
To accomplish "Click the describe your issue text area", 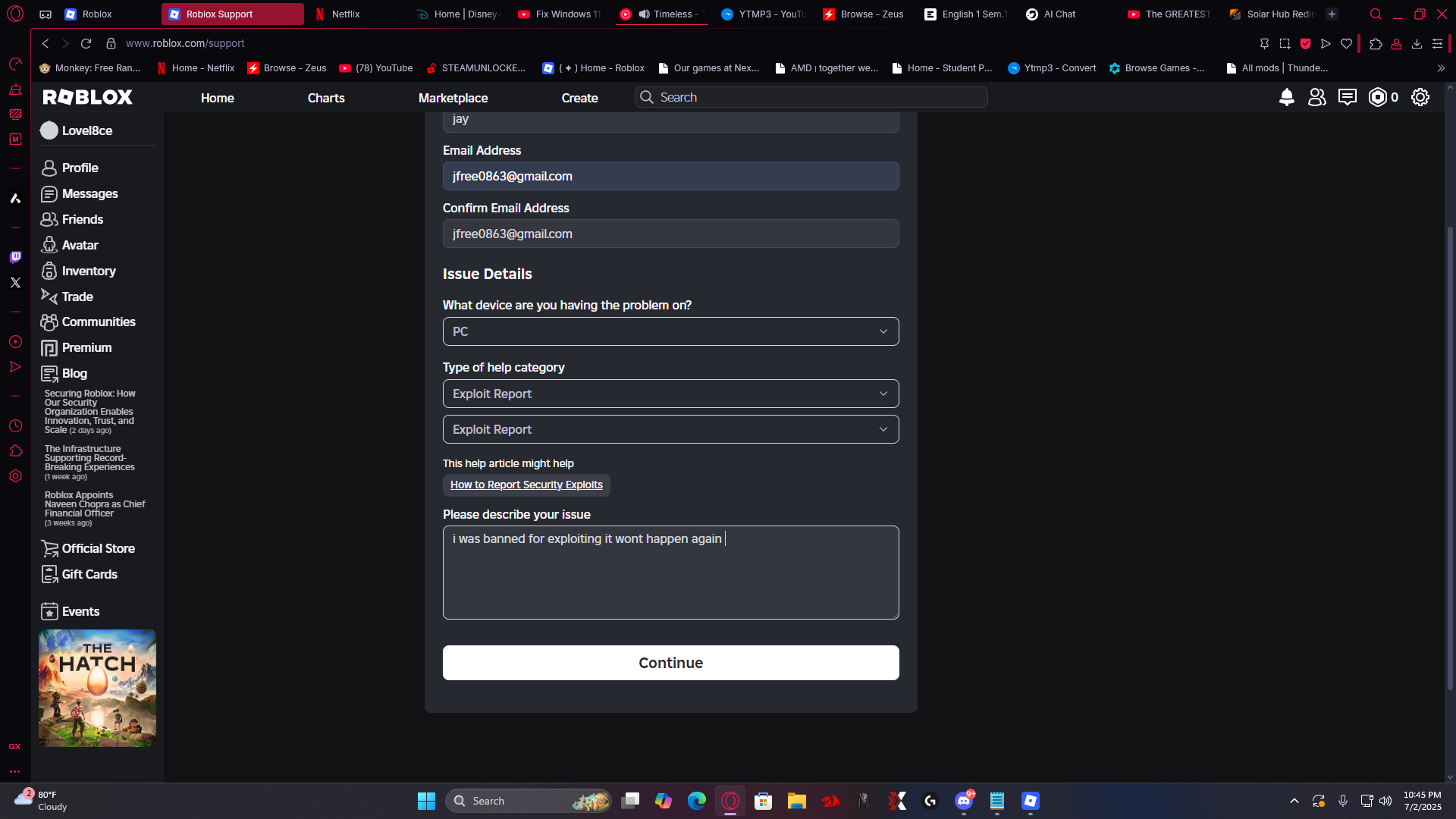I will pos(670,573).
